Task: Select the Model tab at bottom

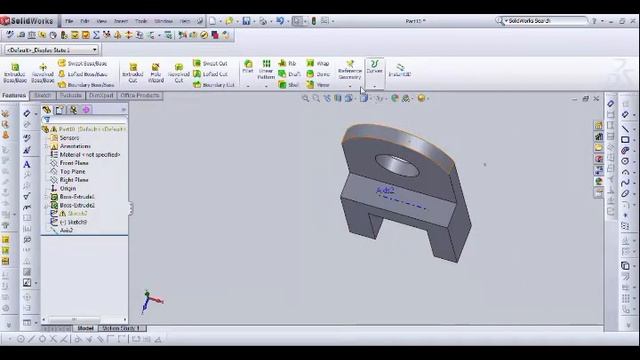Action: (85, 328)
